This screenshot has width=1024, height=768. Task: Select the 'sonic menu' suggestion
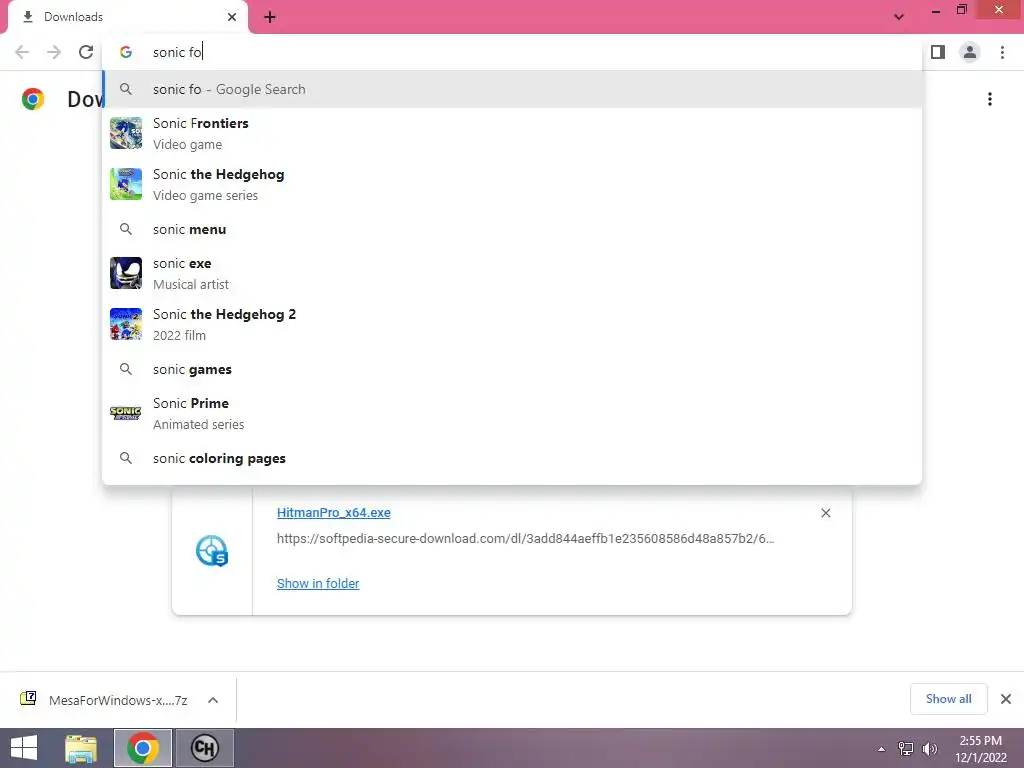tap(513, 229)
